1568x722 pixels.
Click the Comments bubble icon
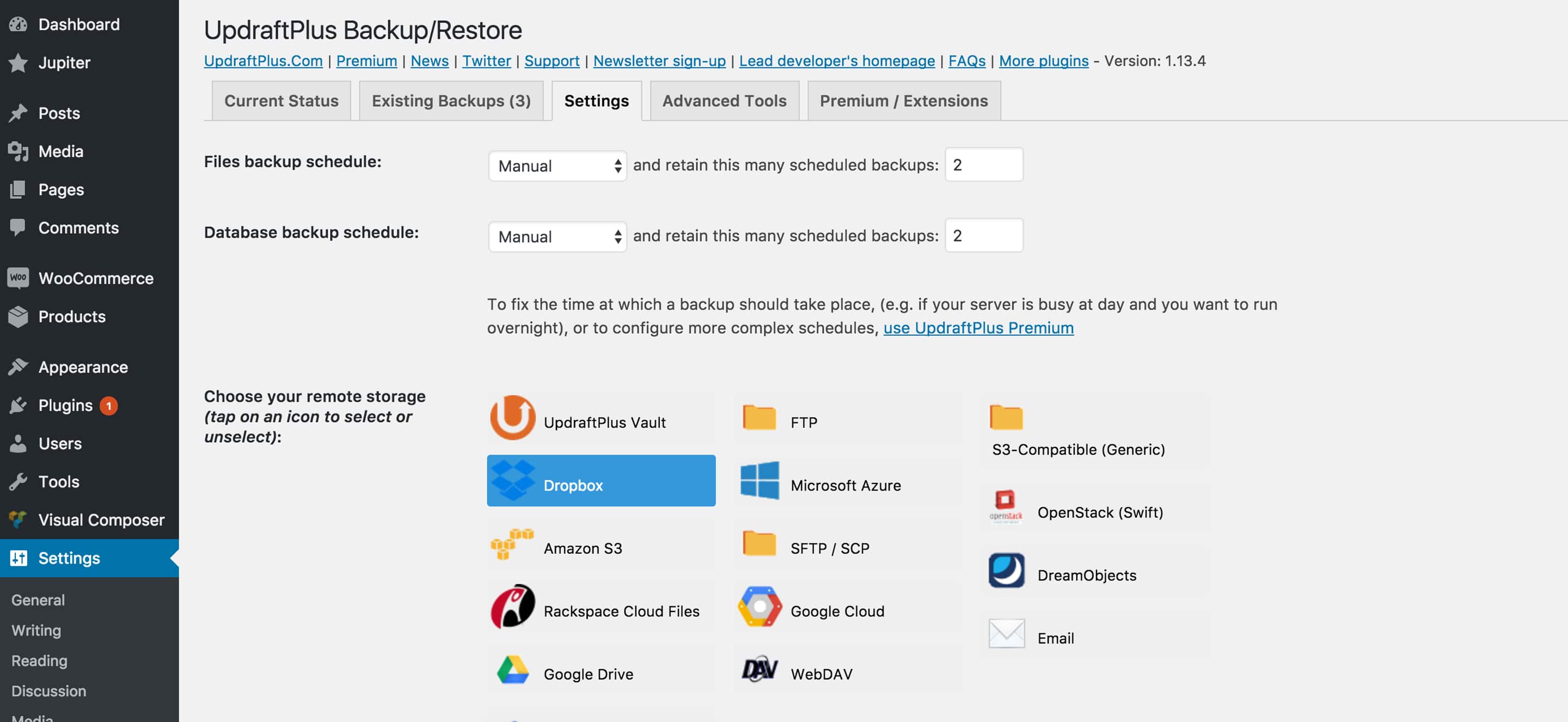[x=19, y=228]
